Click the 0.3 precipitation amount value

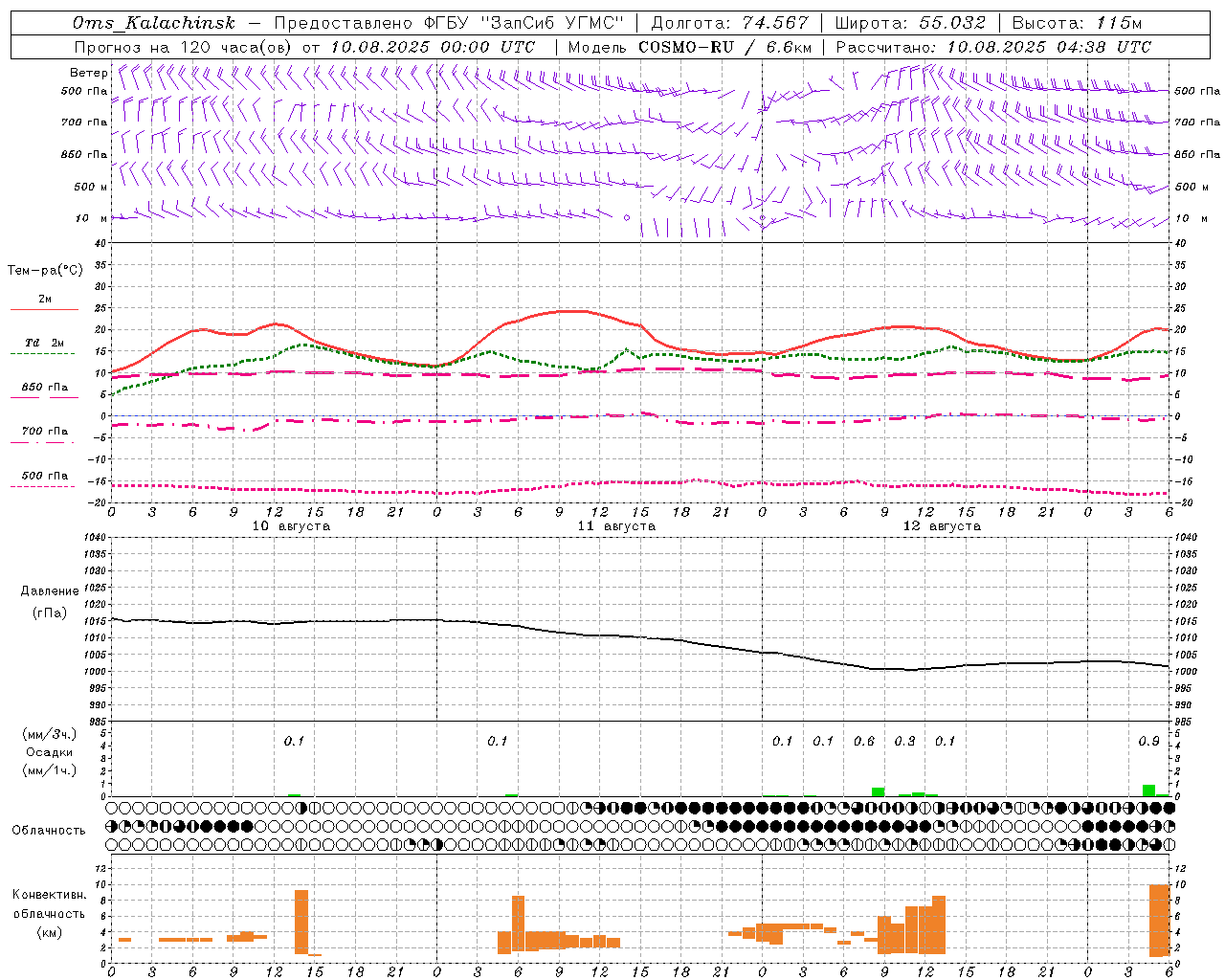(904, 741)
